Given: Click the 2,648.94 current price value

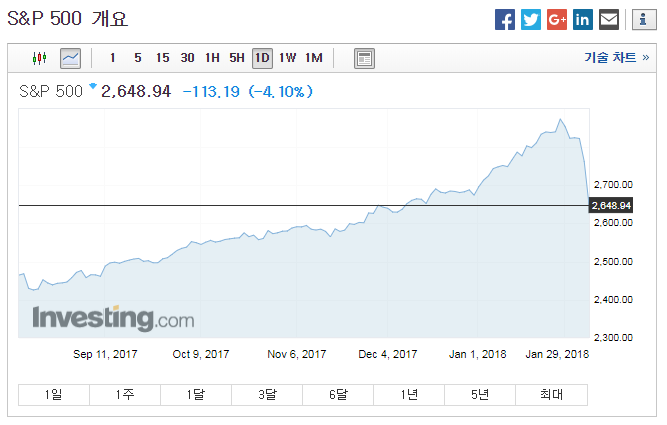Looking at the screenshot, I should [136, 91].
